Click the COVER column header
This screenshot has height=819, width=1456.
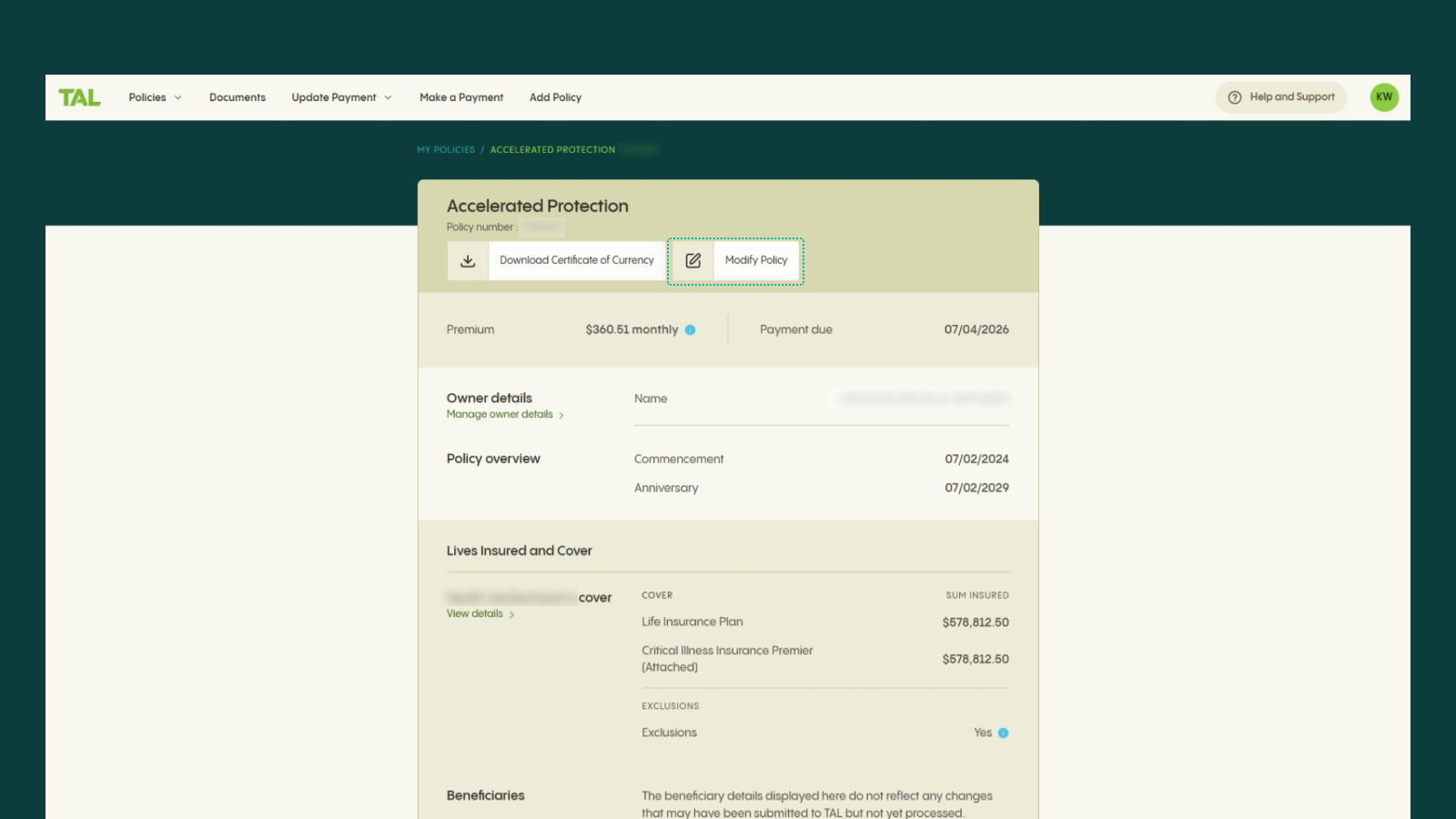tap(657, 596)
